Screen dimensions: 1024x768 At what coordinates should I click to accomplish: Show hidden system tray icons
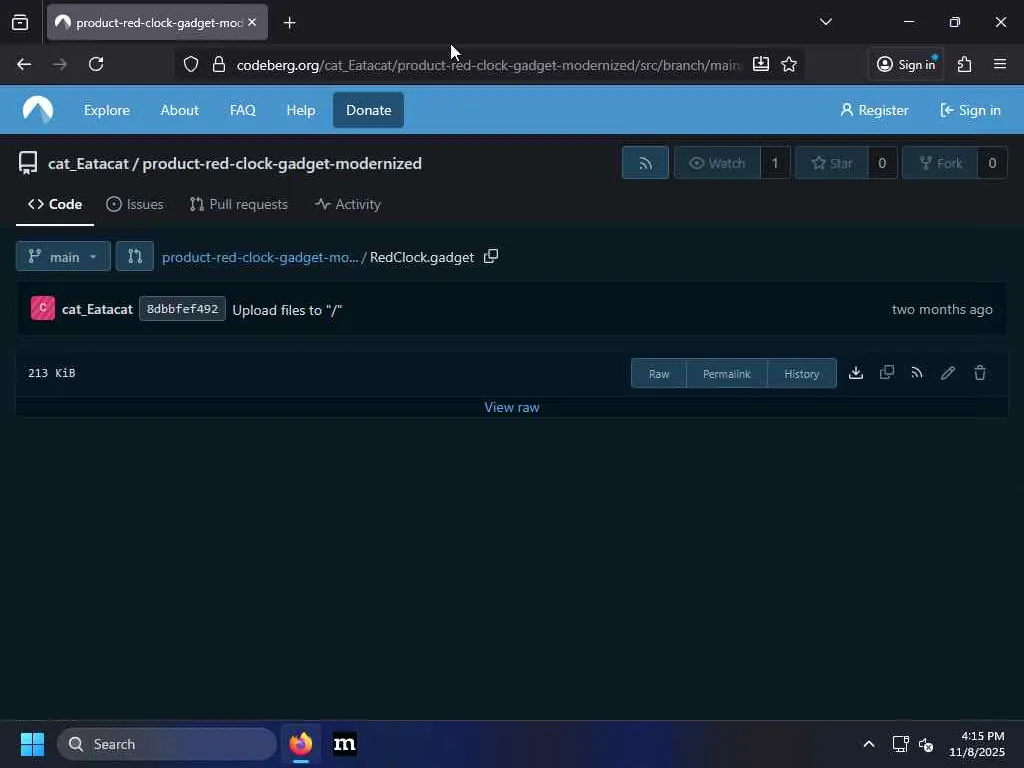(869, 744)
